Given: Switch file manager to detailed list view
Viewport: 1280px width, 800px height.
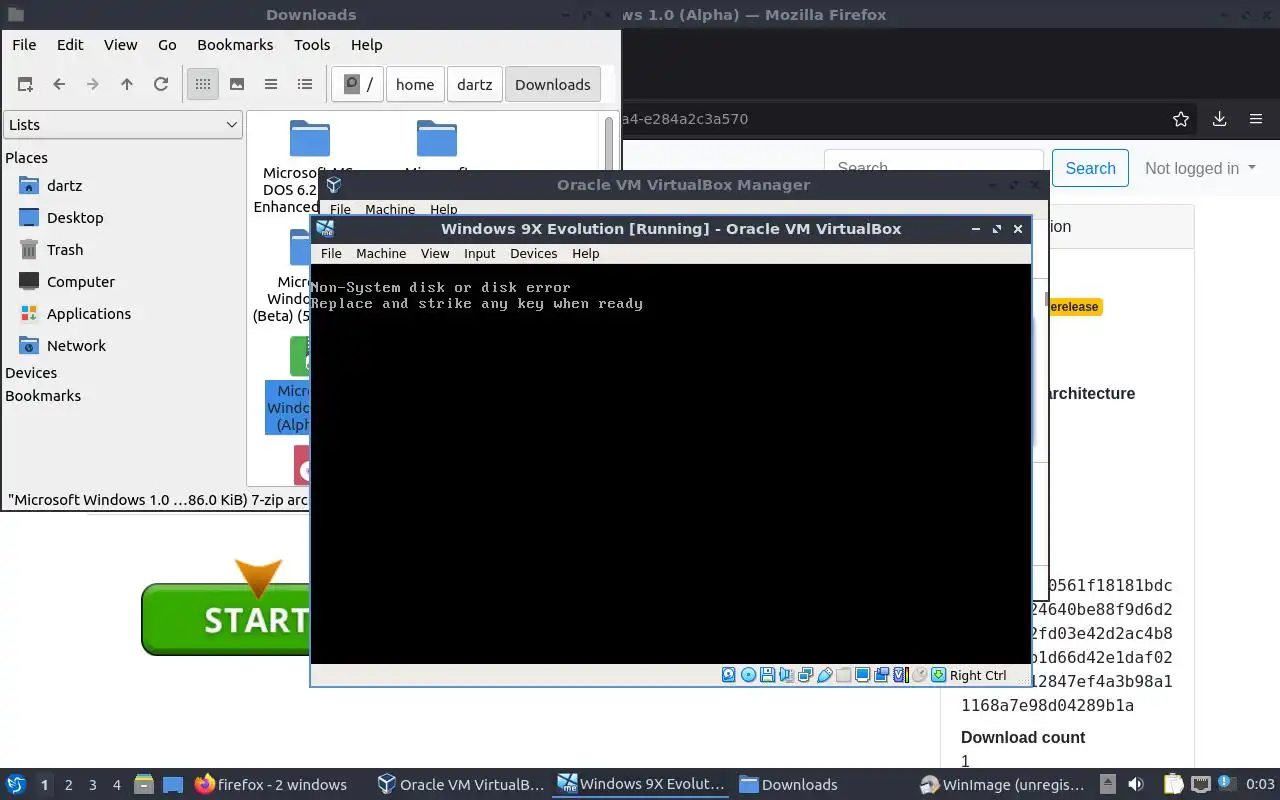Looking at the screenshot, I should click(305, 85).
